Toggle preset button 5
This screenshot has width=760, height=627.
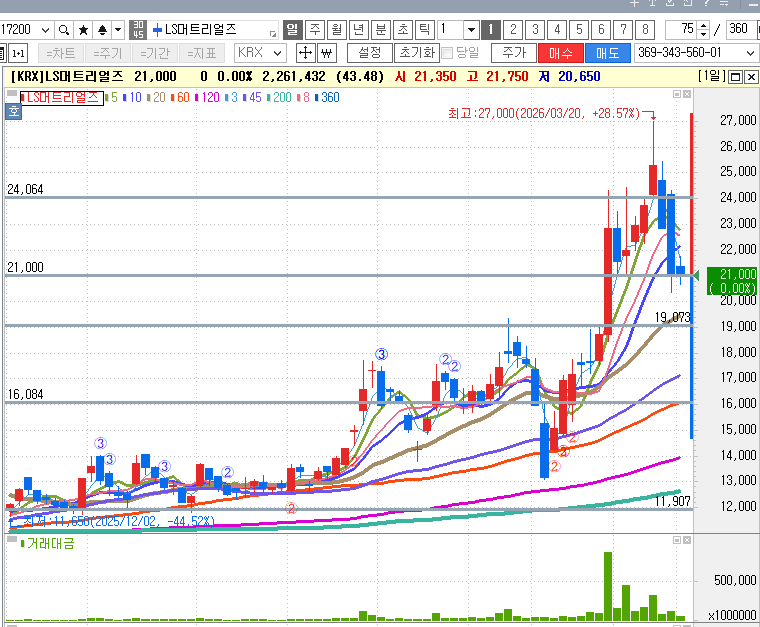579,30
